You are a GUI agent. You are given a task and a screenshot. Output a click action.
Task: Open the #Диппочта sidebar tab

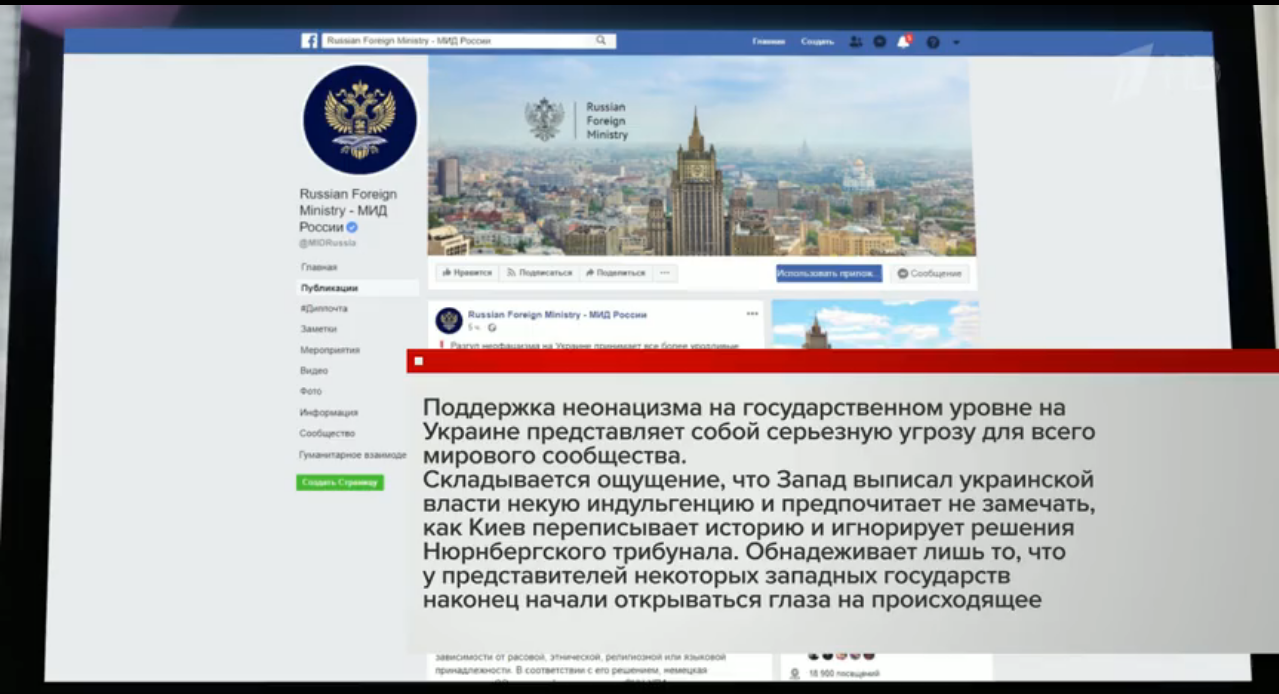324,309
